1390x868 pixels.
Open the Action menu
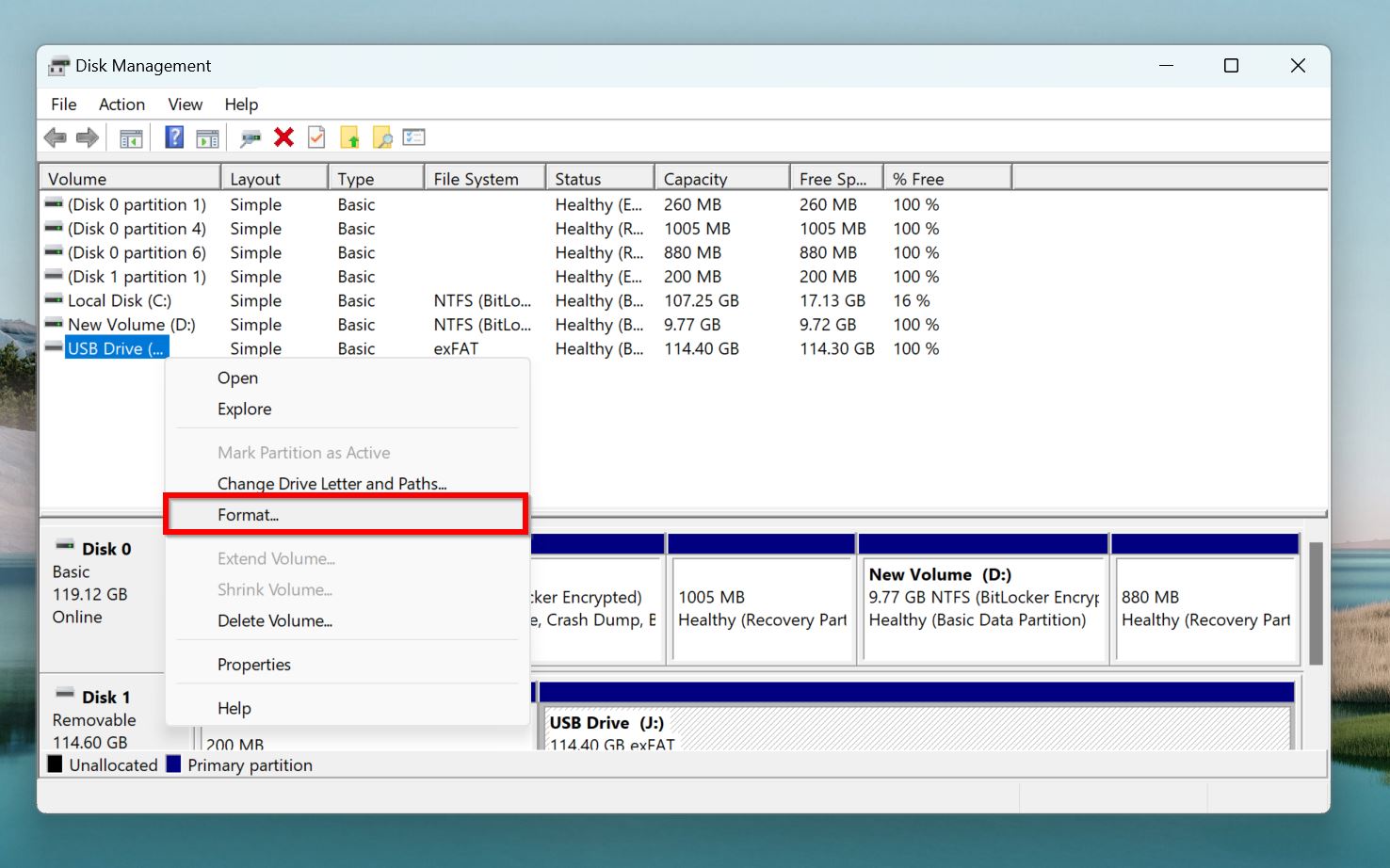tap(122, 104)
